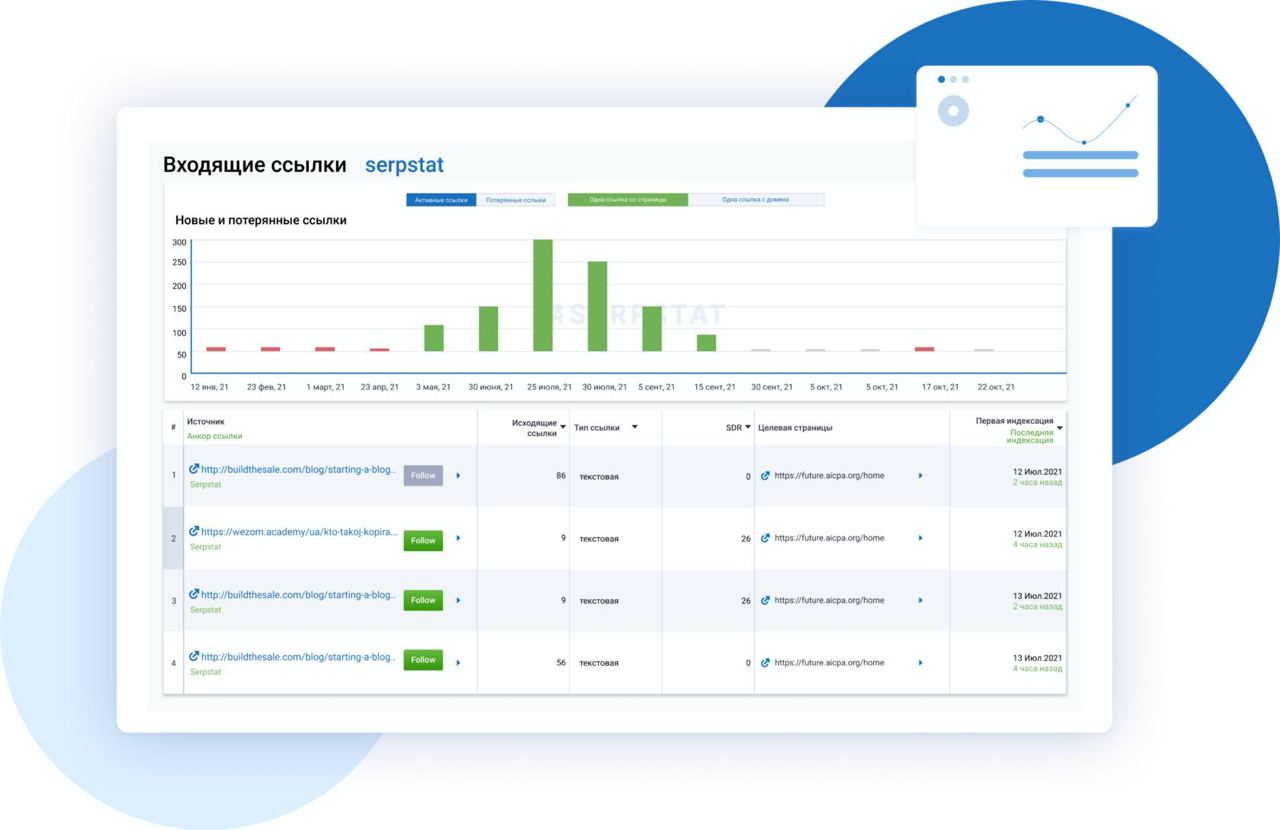Select the Одна ссылка с домена tab
The image size is (1280, 830).
pyautogui.click(x=756, y=200)
